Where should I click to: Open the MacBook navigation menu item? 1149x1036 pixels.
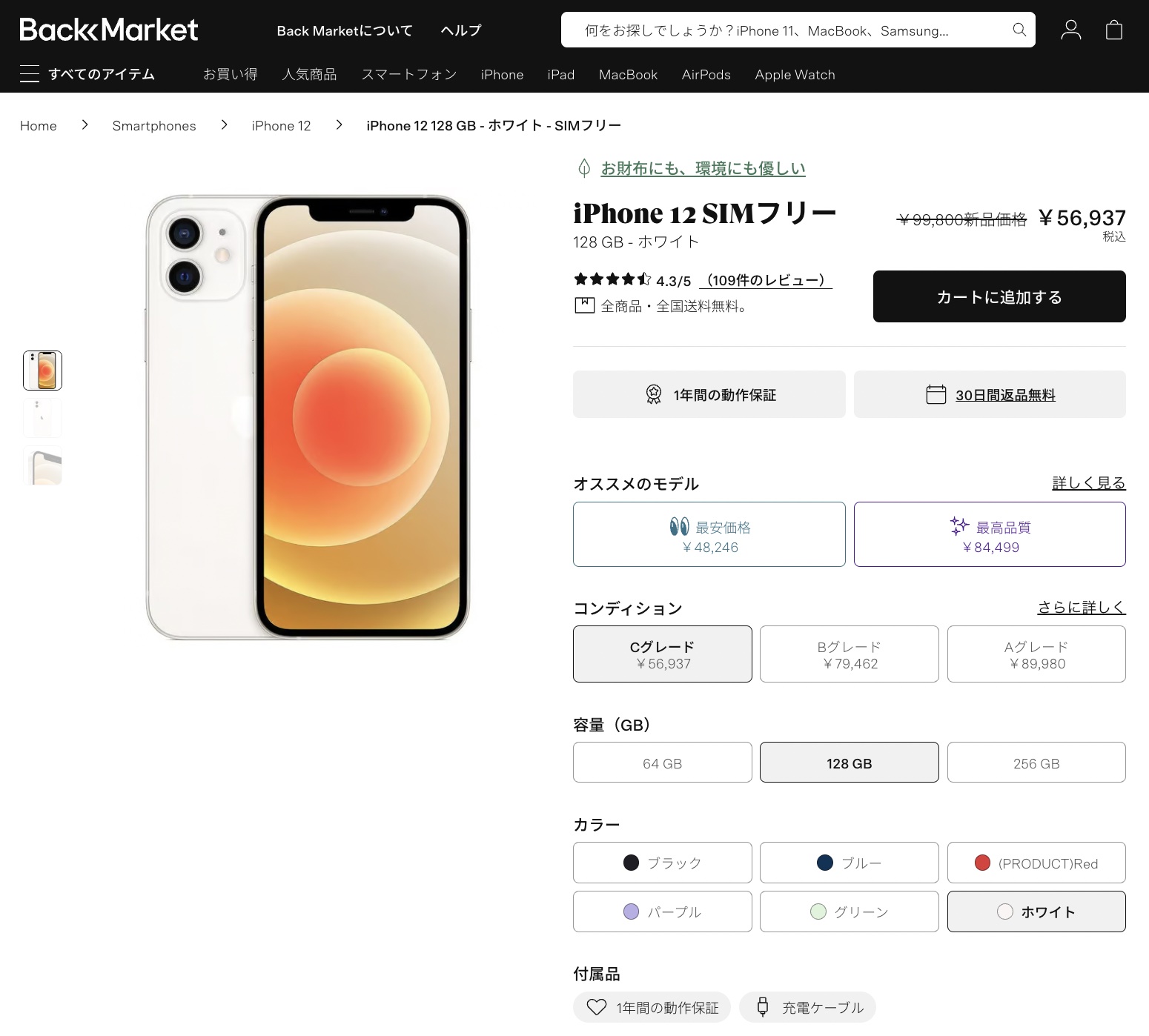(x=627, y=74)
